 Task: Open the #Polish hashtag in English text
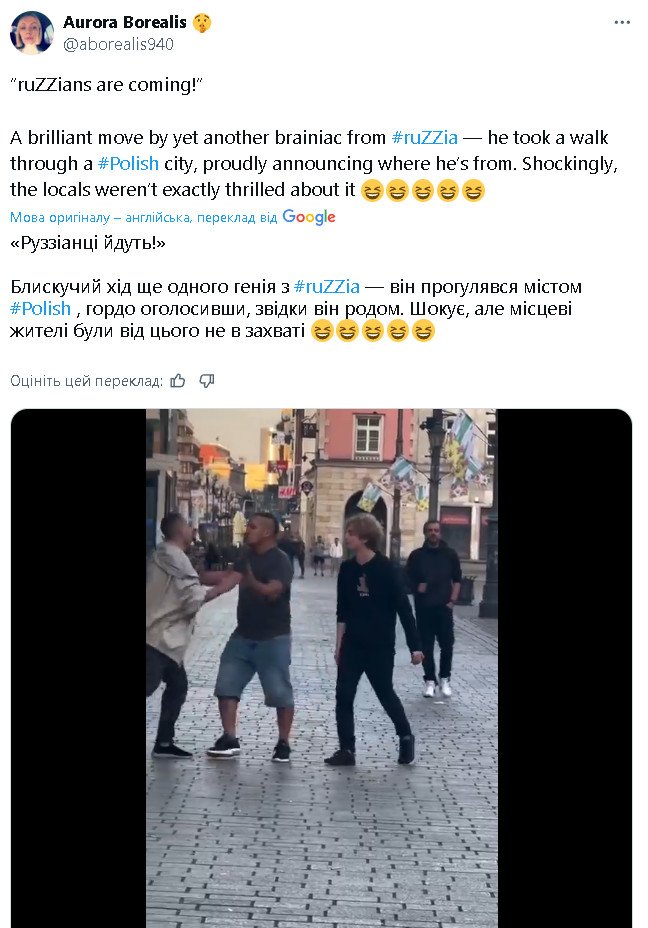128,163
